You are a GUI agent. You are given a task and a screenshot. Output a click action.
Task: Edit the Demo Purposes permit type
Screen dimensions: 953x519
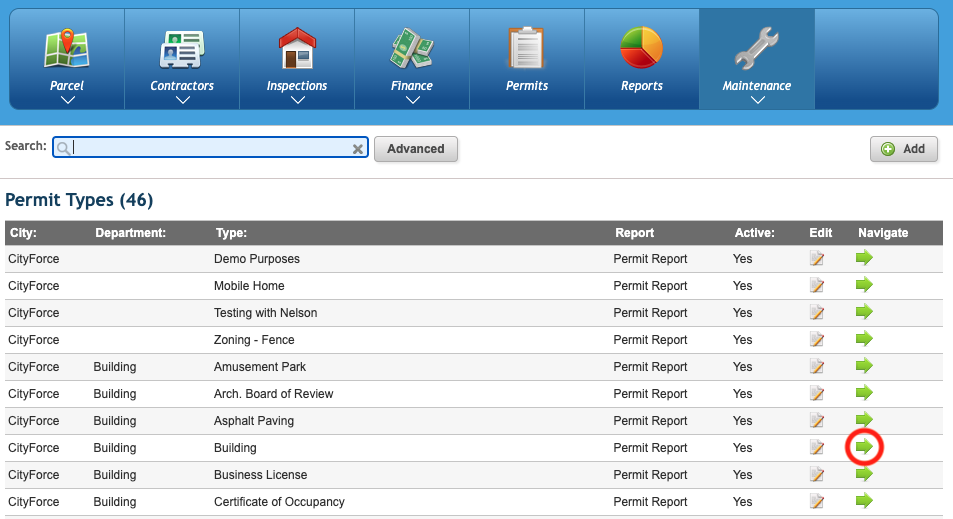tap(817, 259)
